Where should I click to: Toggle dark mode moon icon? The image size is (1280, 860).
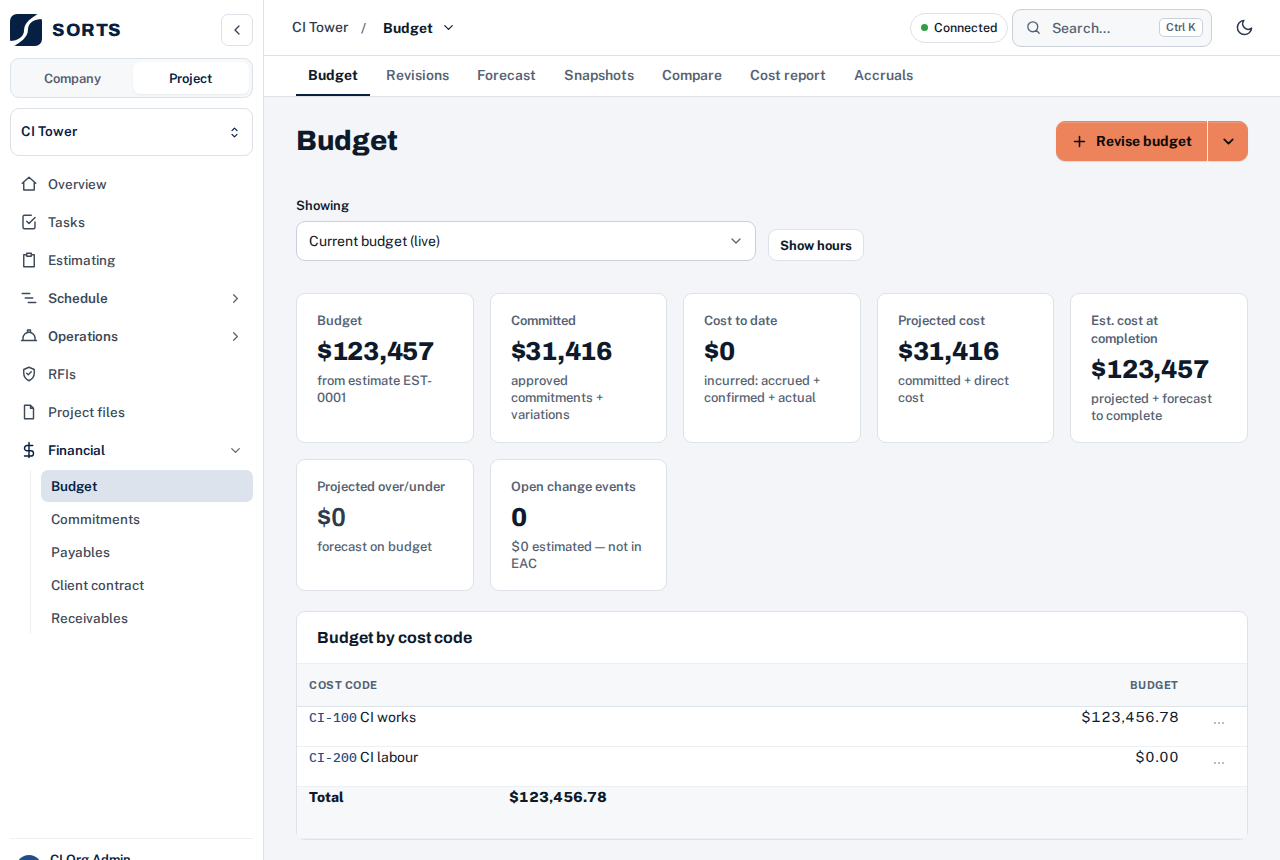(x=1245, y=28)
